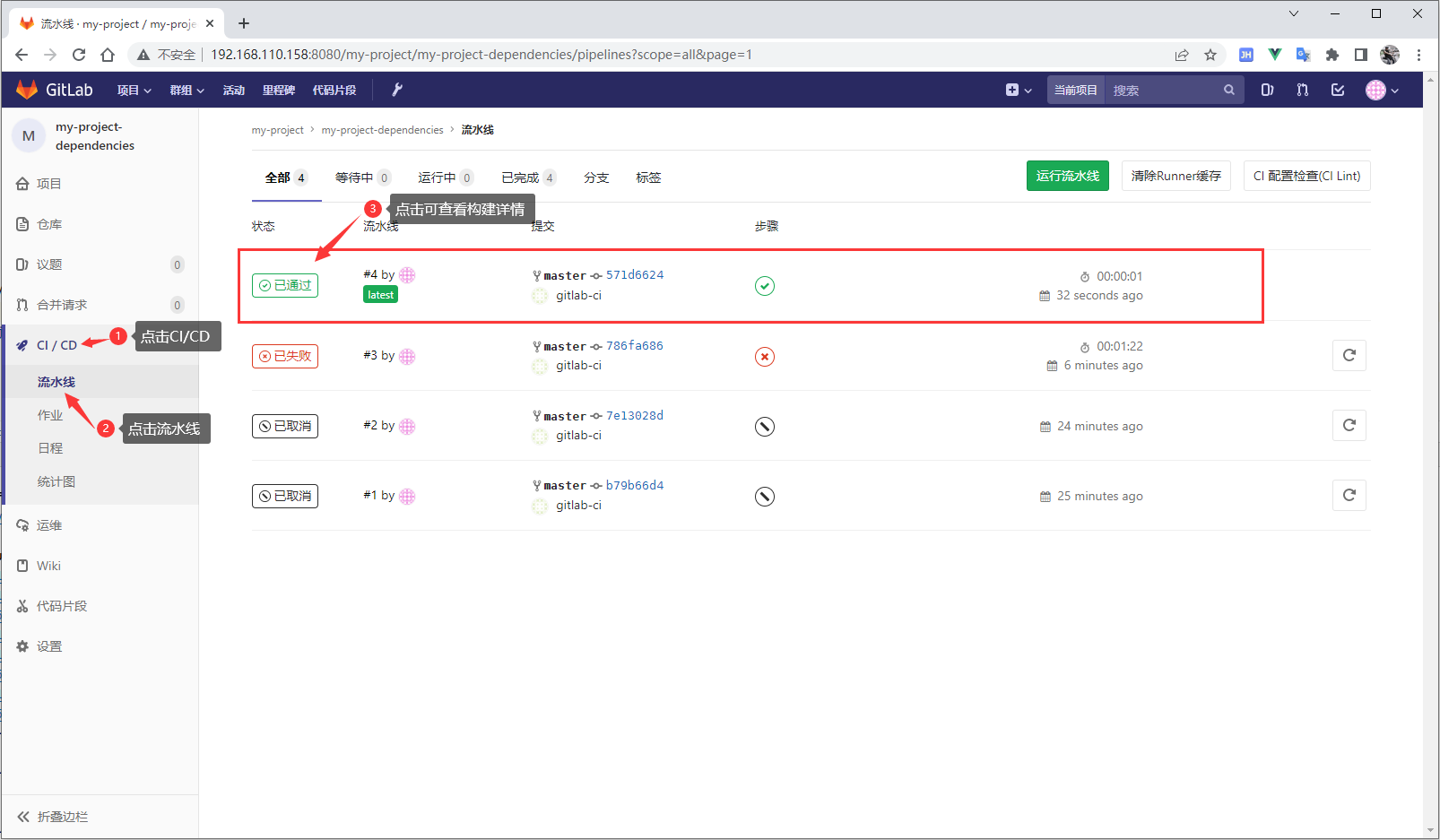Open 运维 in the sidebar
1440x840 pixels.
(x=100, y=525)
